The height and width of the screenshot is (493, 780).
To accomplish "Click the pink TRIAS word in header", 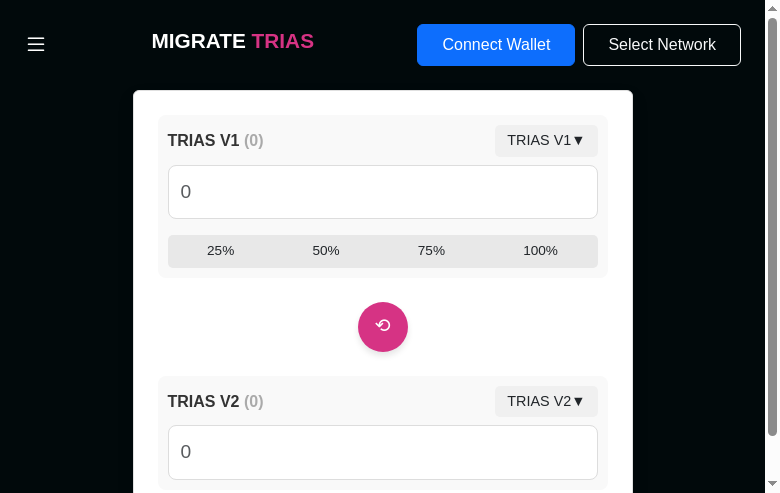I will point(282,42).
